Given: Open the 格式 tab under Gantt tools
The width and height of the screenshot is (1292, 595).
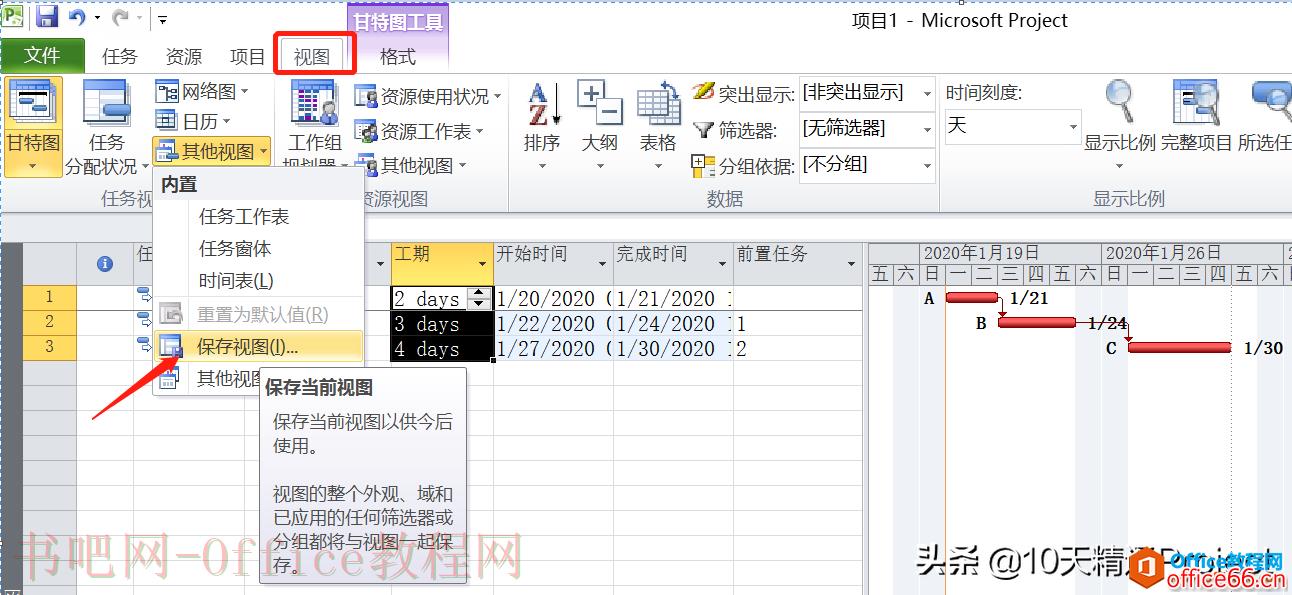Looking at the screenshot, I should pyautogui.click(x=398, y=57).
